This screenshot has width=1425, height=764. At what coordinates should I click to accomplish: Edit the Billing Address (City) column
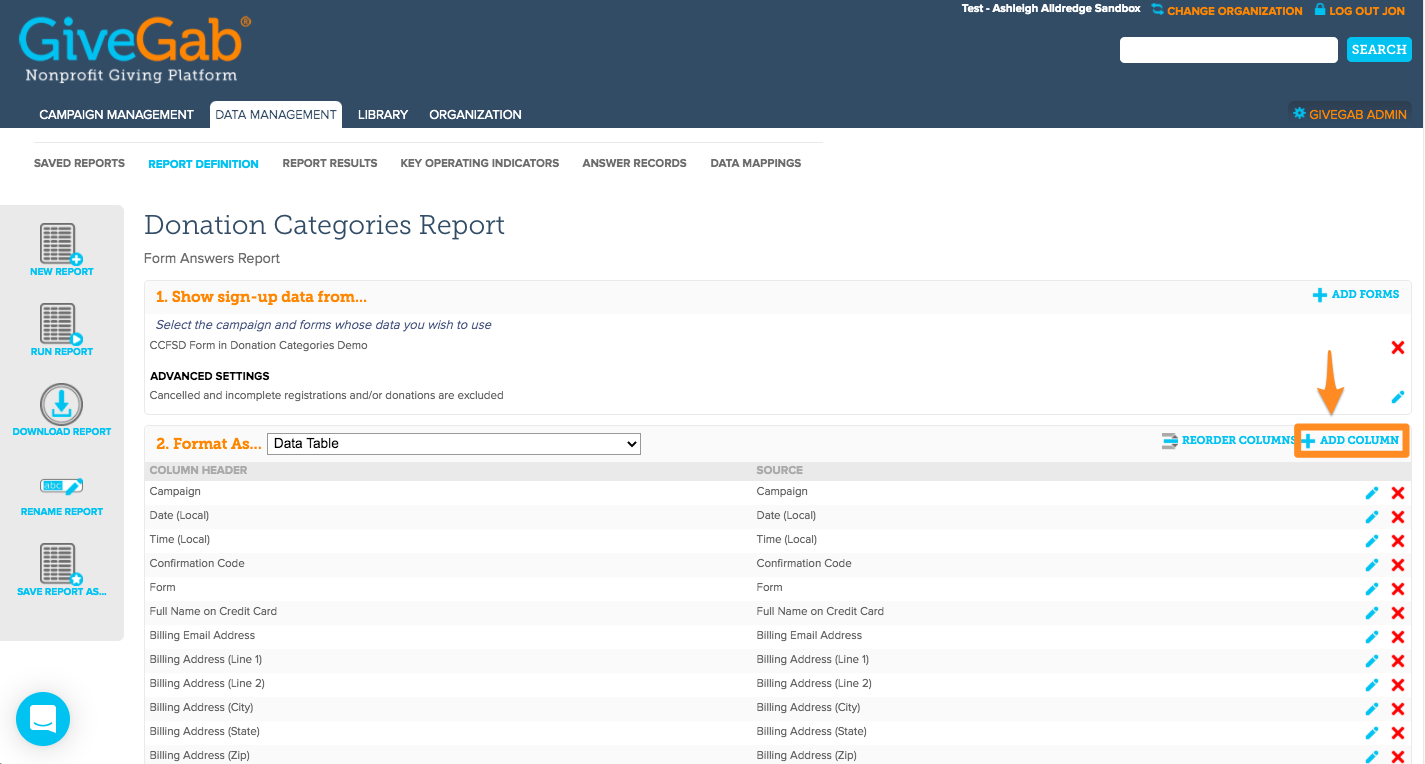click(x=1372, y=709)
